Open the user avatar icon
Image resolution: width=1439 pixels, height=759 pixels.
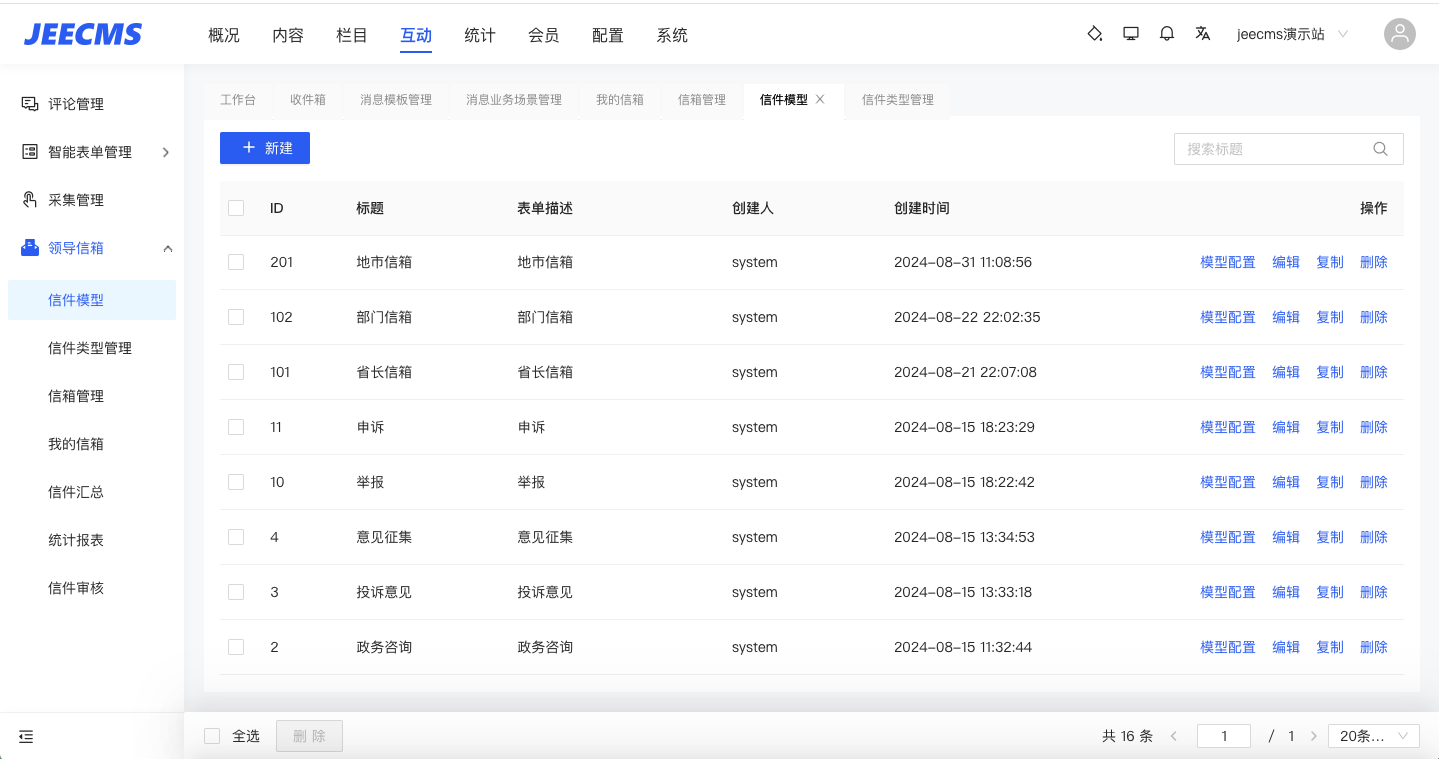[1400, 34]
